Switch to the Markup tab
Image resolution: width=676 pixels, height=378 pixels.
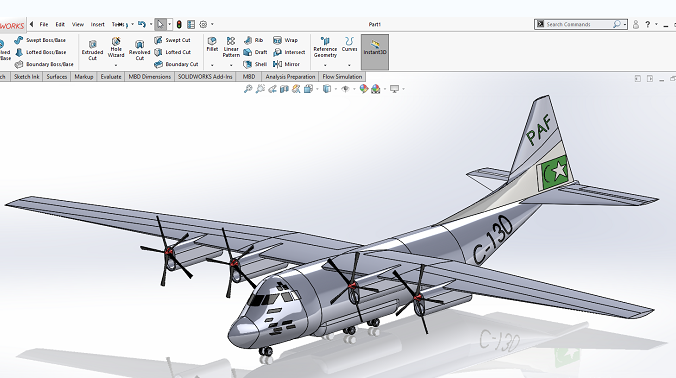click(x=84, y=77)
